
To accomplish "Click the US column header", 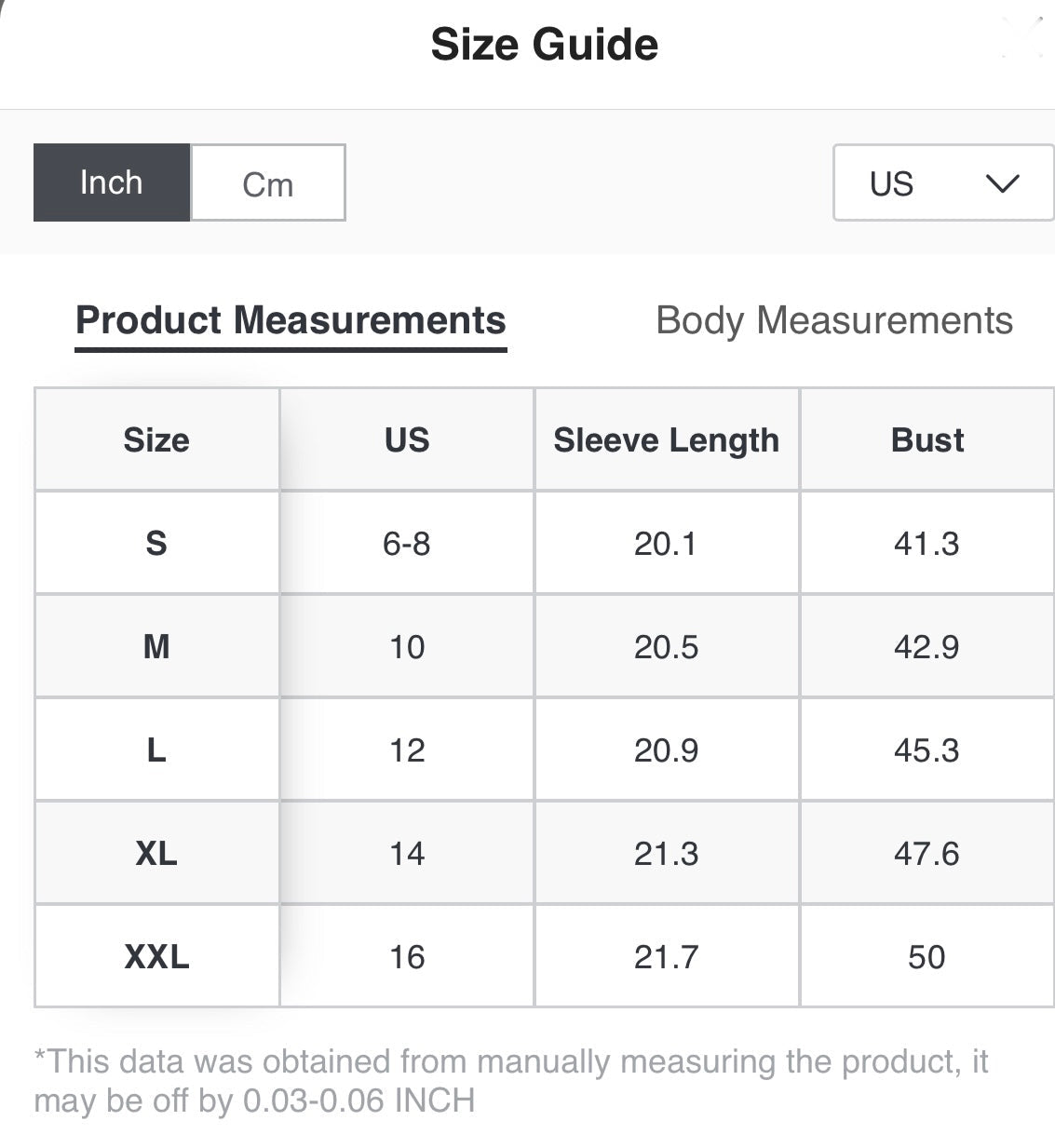I will point(407,439).
